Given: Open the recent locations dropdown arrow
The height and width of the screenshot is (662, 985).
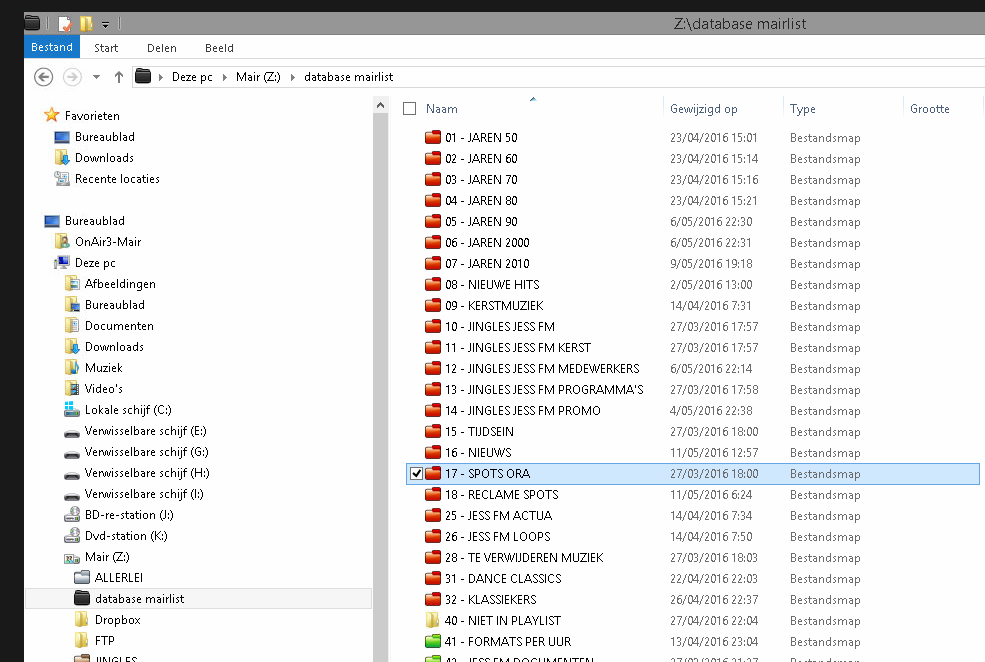Looking at the screenshot, I should (x=96, y=77).
